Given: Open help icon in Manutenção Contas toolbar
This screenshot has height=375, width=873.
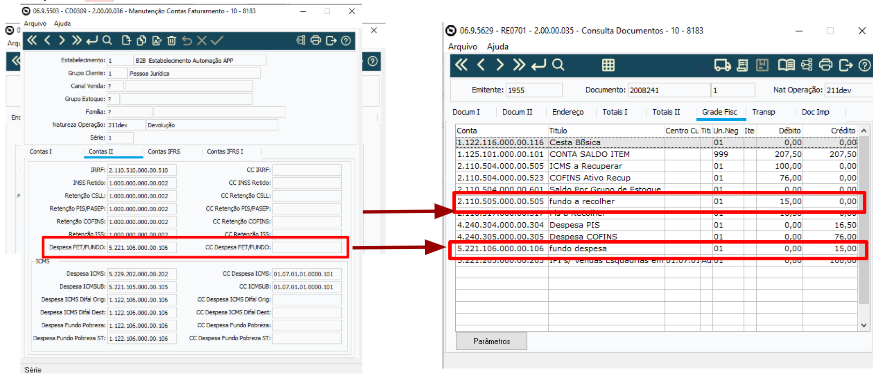Looking at the screenshot, I should (x=346, y=40).
